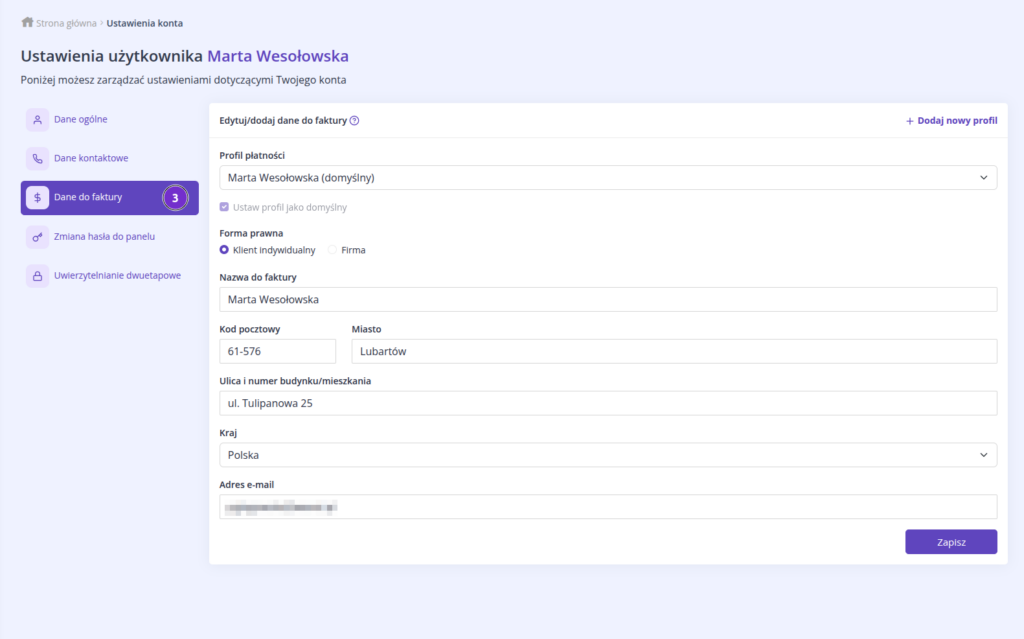Click the dollar icon for Dane do faktury
Viewport: 1024px width, 639px height.
tap(37, 198)
